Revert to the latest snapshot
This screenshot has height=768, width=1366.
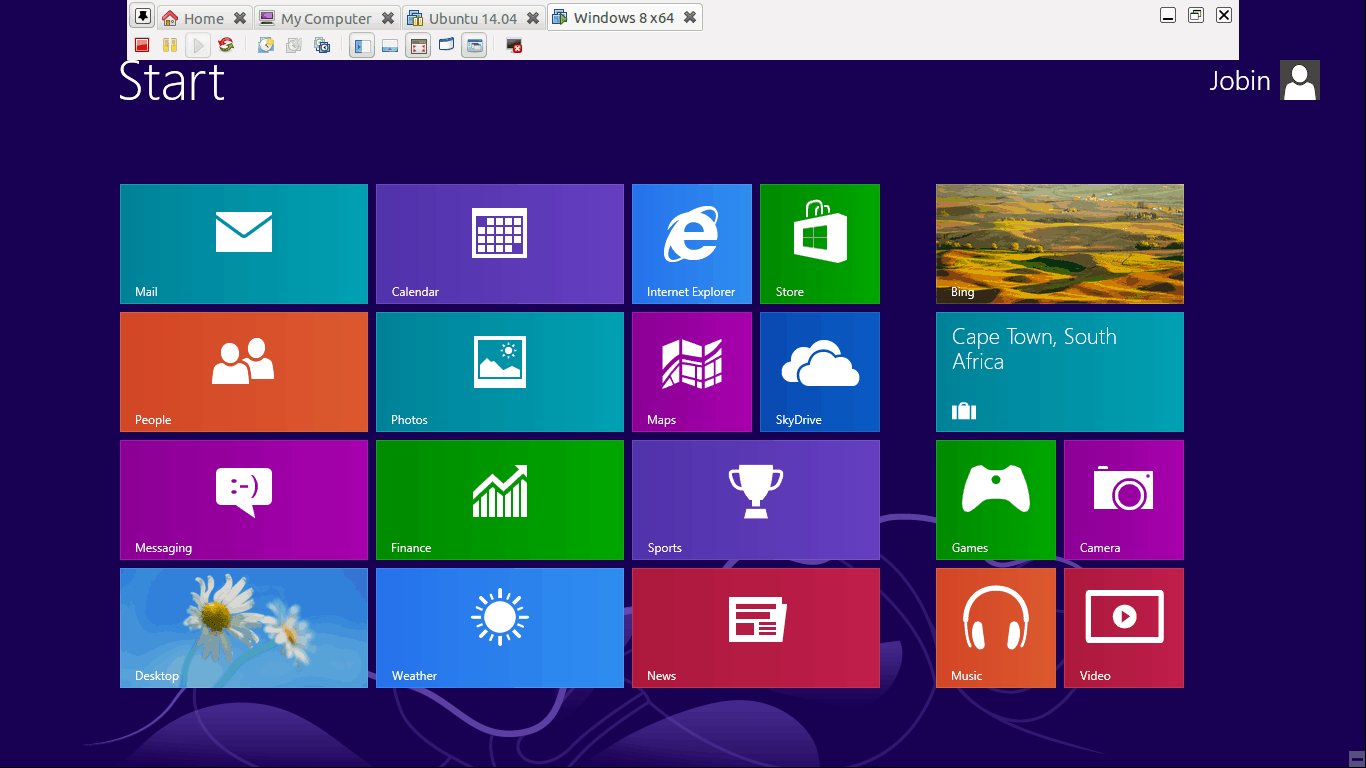coord(293,45)
